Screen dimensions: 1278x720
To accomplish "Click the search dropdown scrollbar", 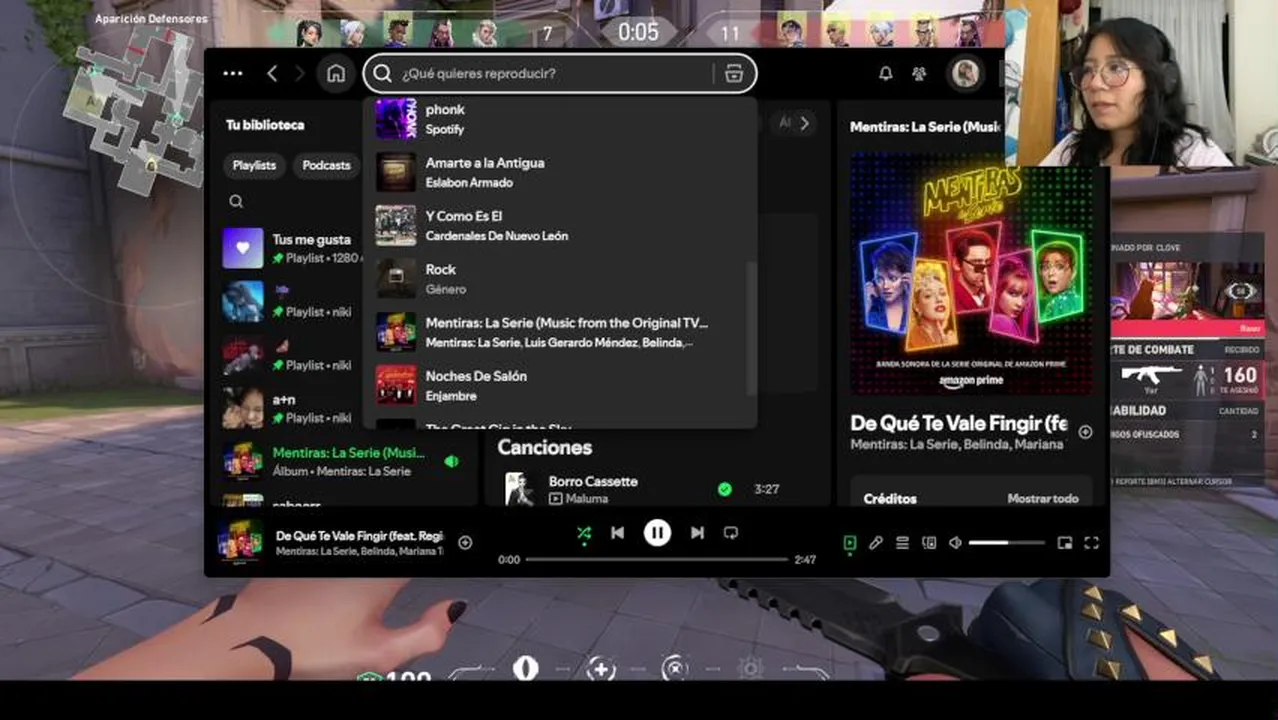I will 752,328.
